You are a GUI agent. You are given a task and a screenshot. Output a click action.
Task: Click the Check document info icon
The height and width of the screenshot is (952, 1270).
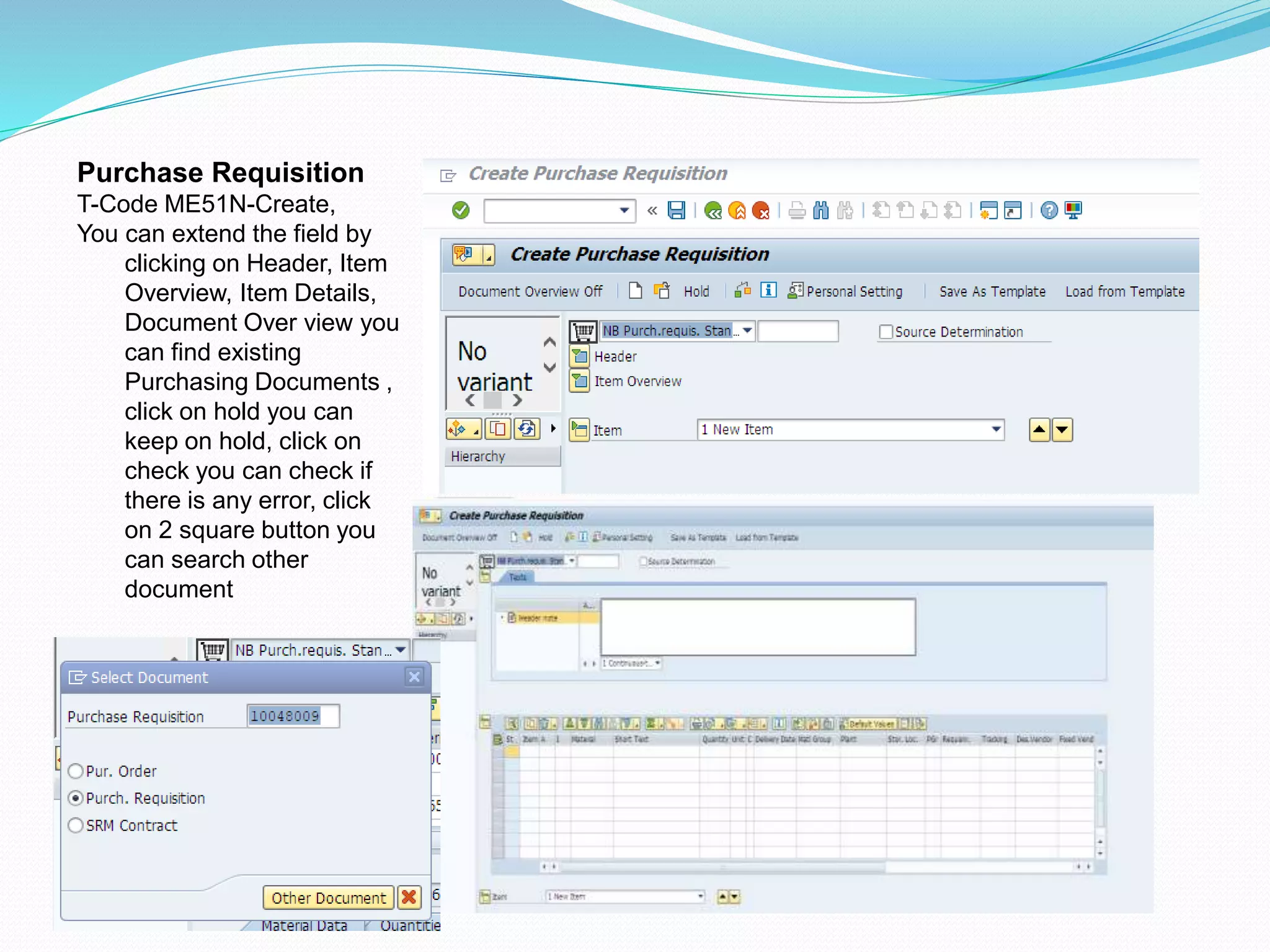pos(768,290)
